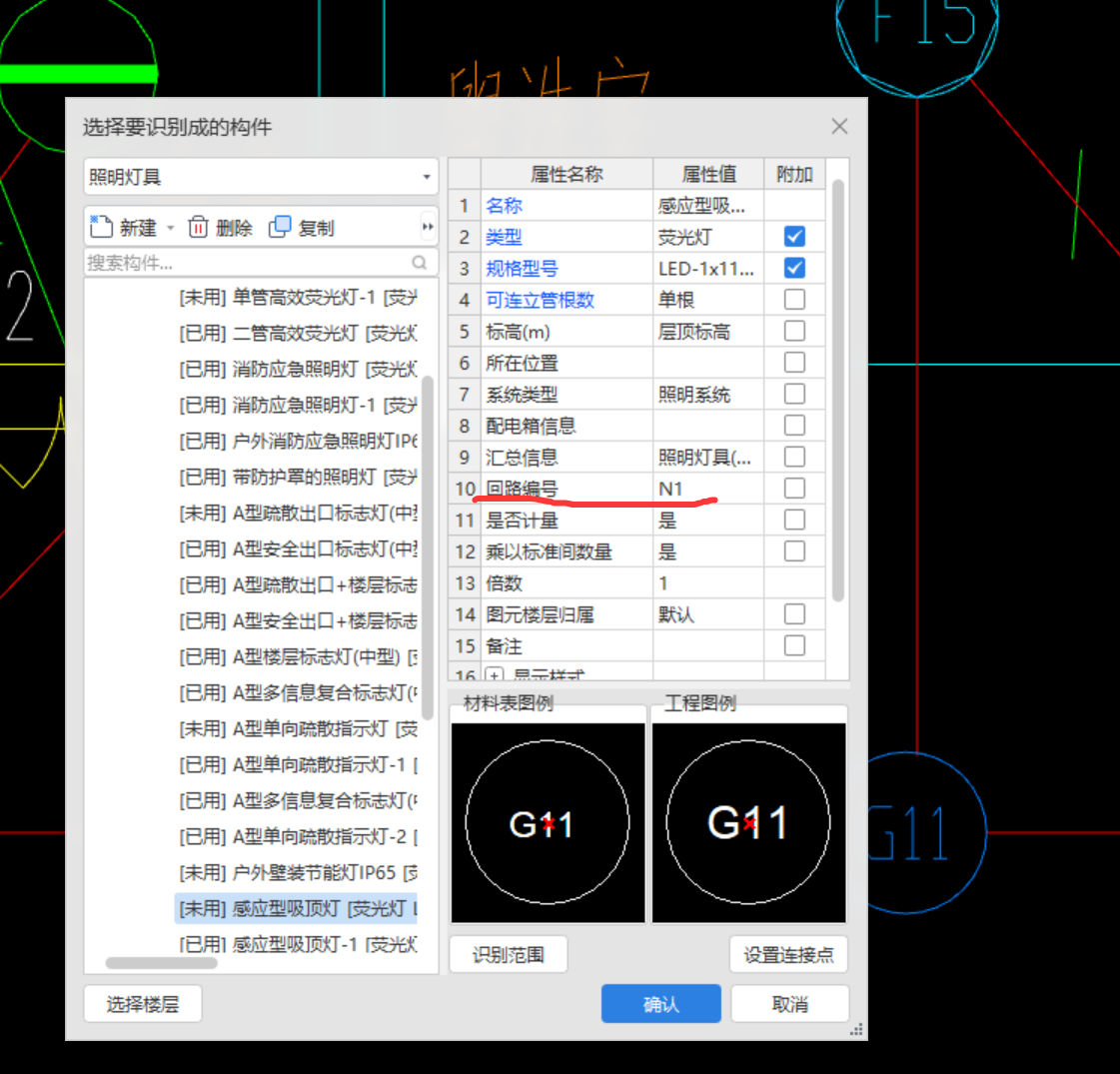The height and width of the screenshot is (1074, 1120).
Task: Check the 可连立管根数 附加 checkbox
Action: coord(794,299)
